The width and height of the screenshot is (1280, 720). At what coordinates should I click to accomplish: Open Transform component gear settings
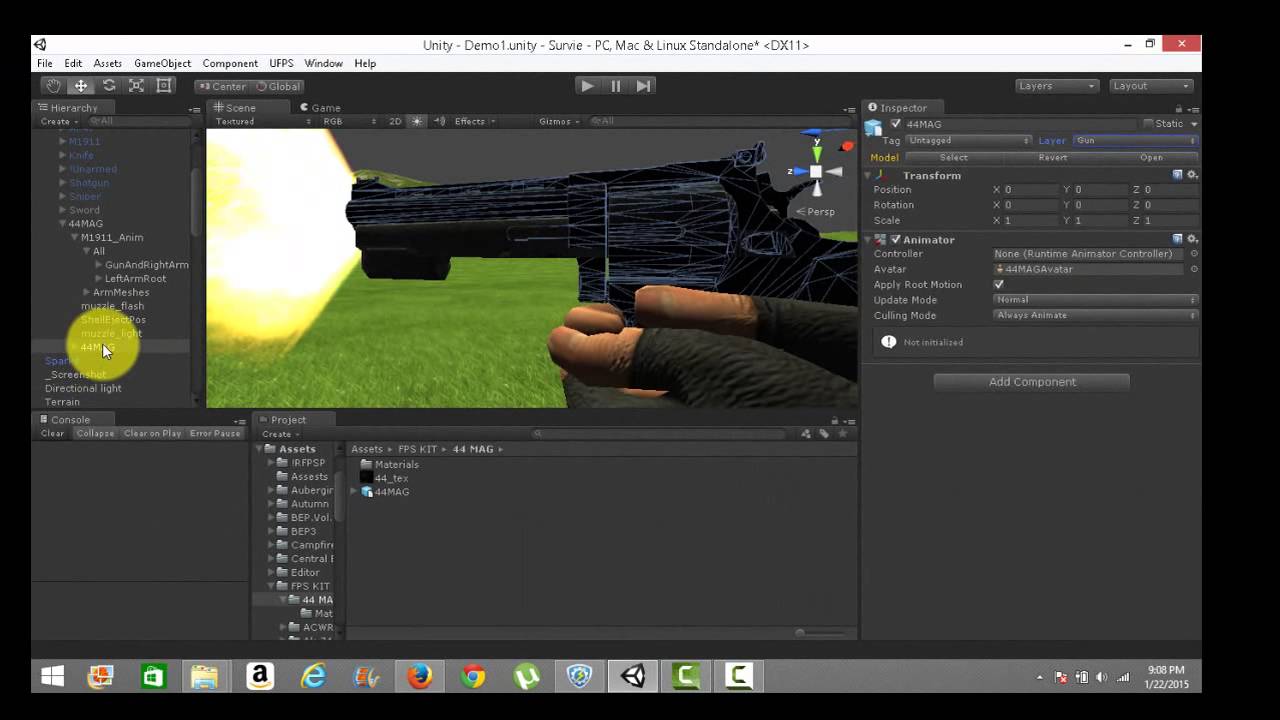(1191, 175)
